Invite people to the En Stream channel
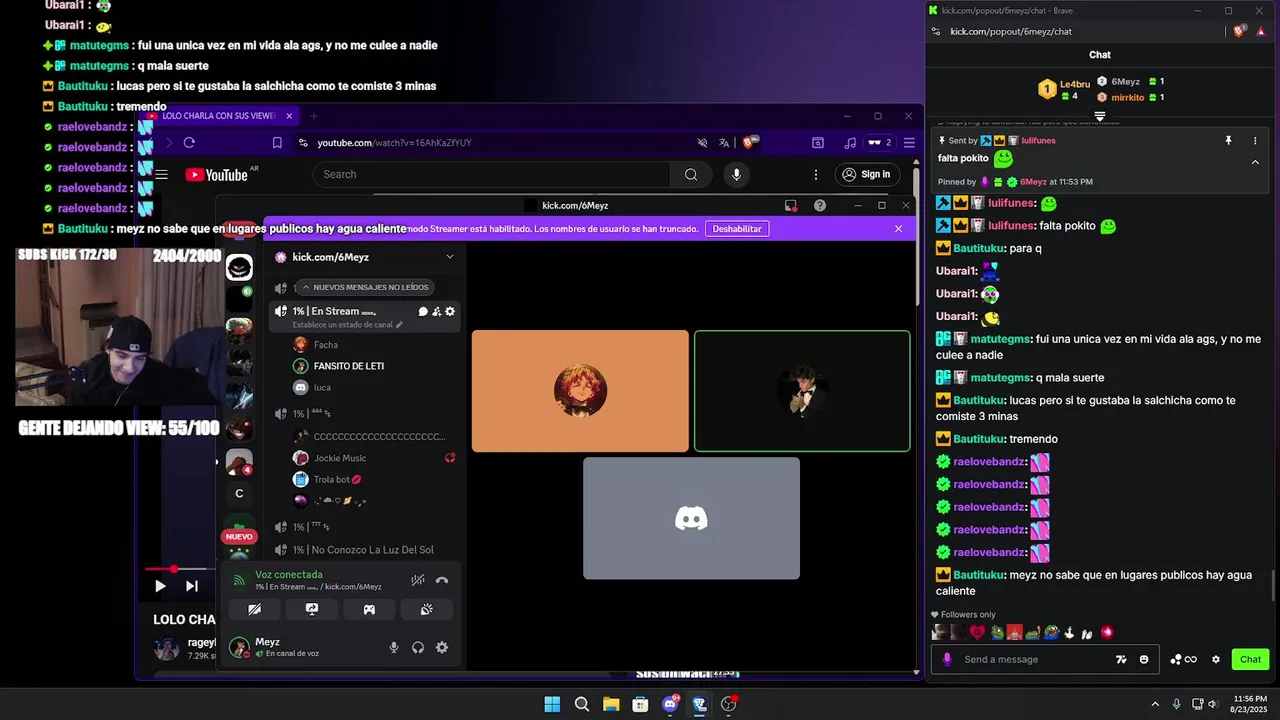This screenshot has height=720, width=1280. click(x=436, y=311)
